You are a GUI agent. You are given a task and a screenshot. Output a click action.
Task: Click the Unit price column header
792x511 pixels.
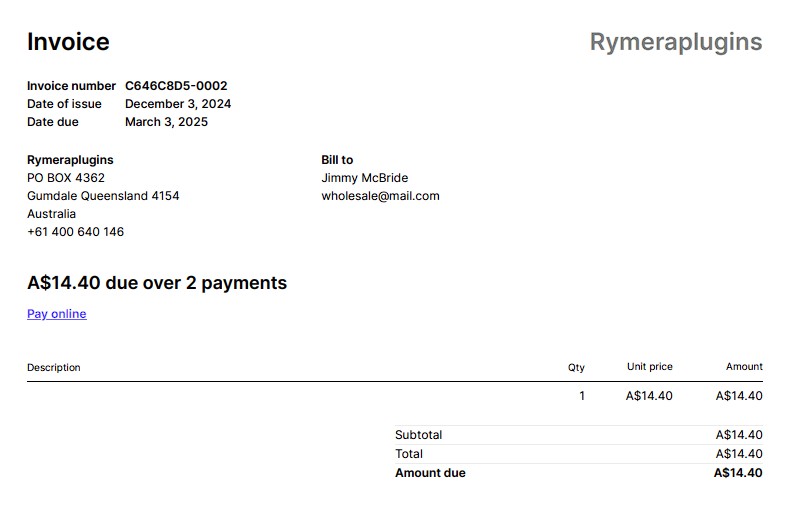pyautogui.click(x=650, y=367)
